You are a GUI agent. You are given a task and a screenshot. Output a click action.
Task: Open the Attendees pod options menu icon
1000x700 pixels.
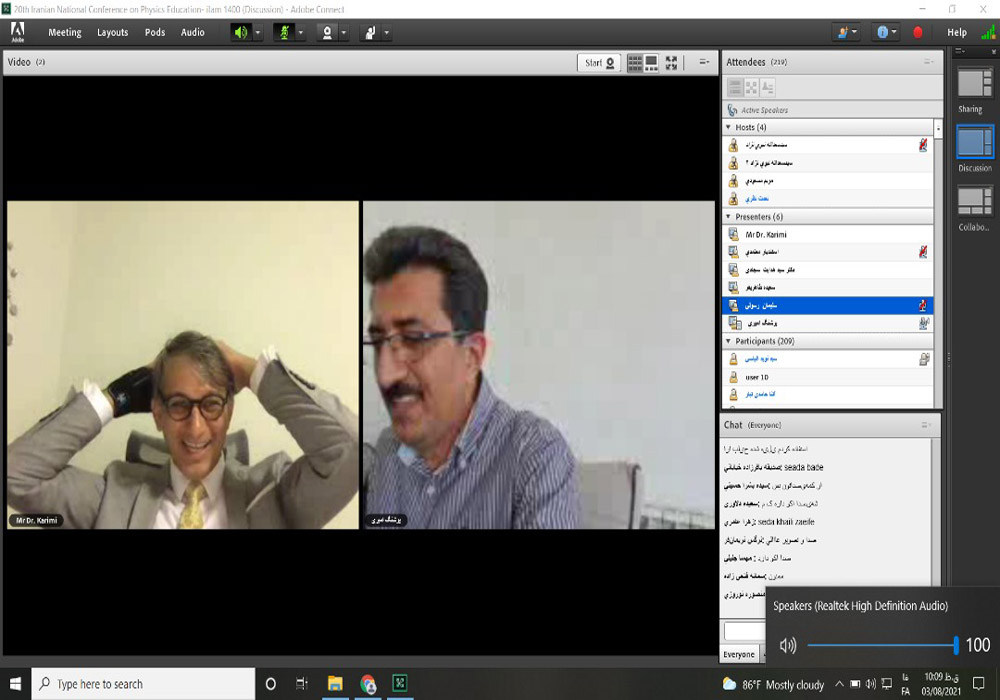coord(929,62)
